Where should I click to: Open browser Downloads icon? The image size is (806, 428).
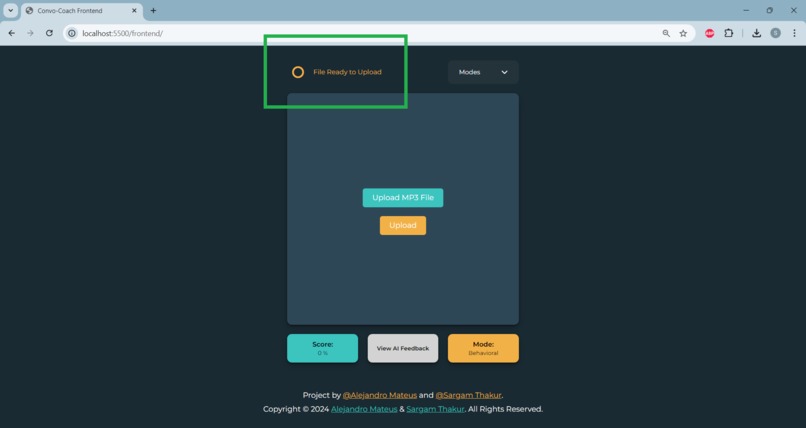coord(756,33)
